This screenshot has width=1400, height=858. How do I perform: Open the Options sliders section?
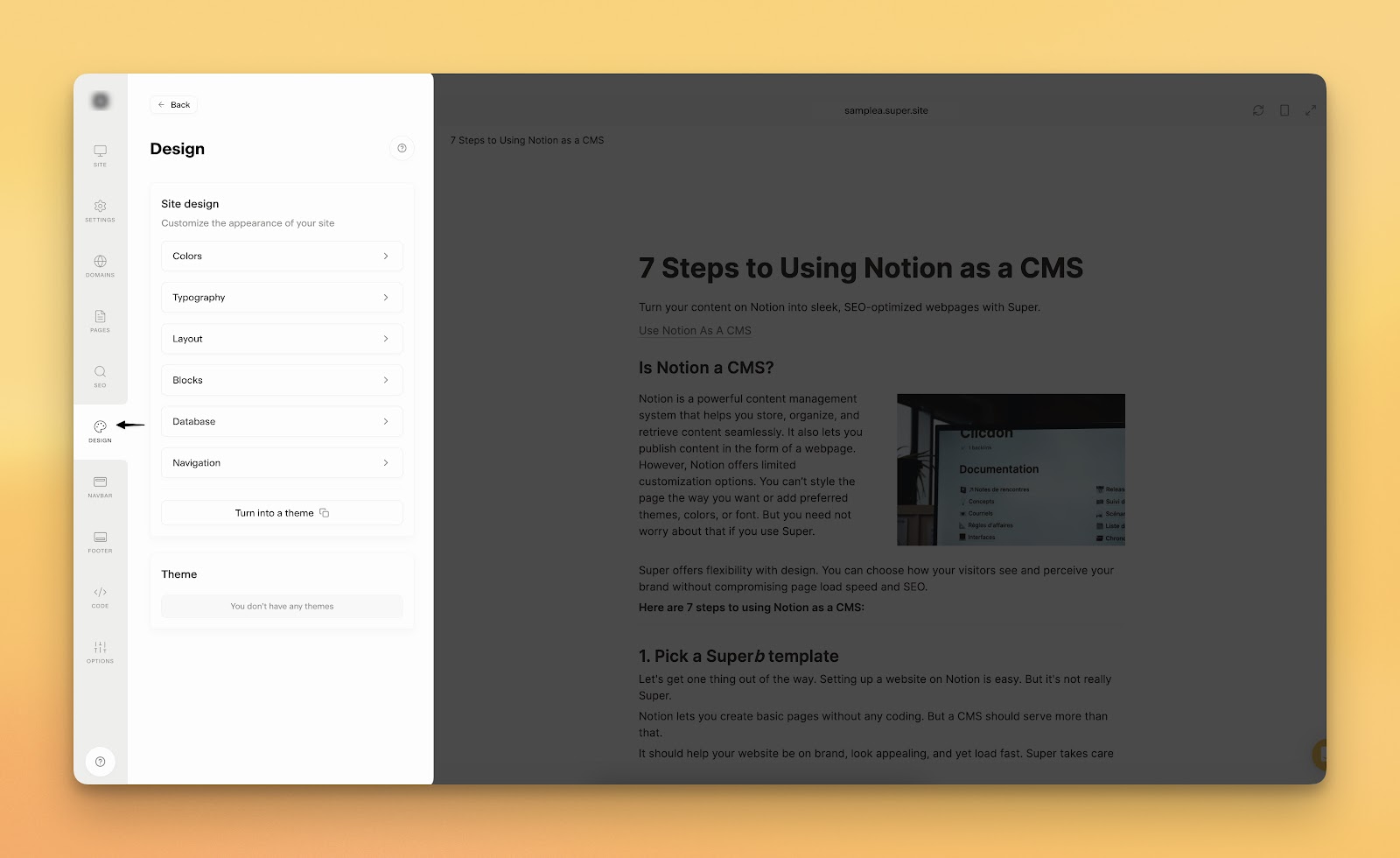click(x=101, y=651)
